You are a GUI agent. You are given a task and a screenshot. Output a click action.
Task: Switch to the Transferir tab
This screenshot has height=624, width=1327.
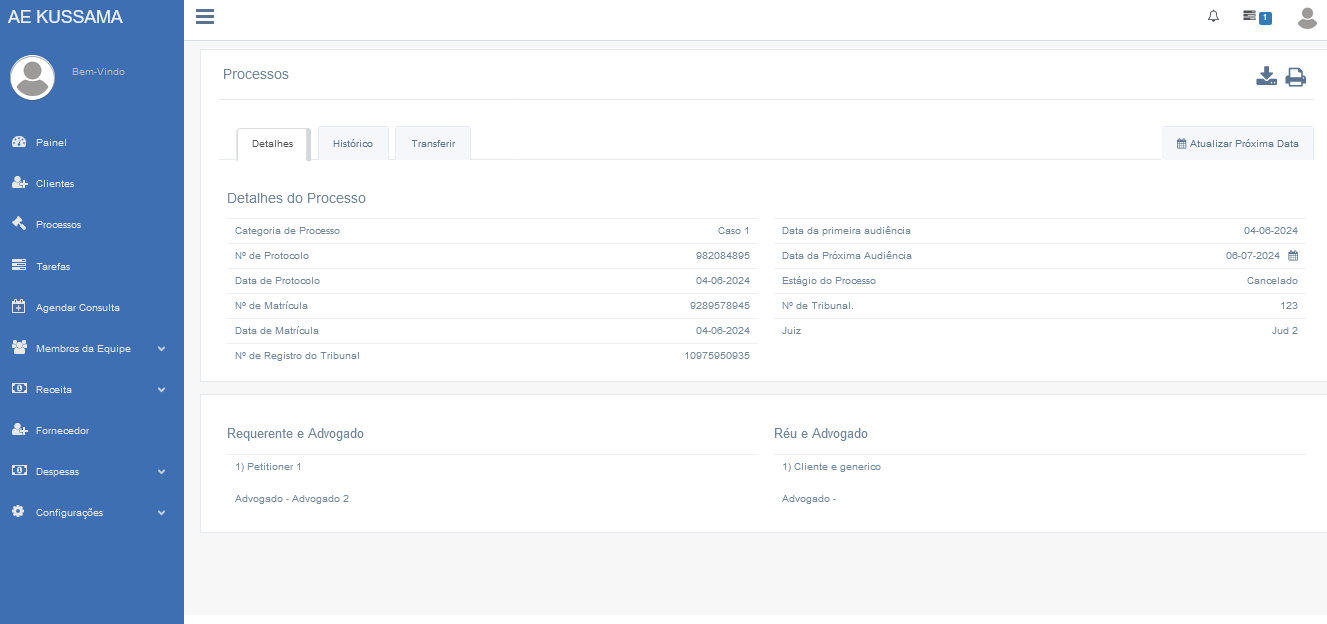(x=433, y=144)
